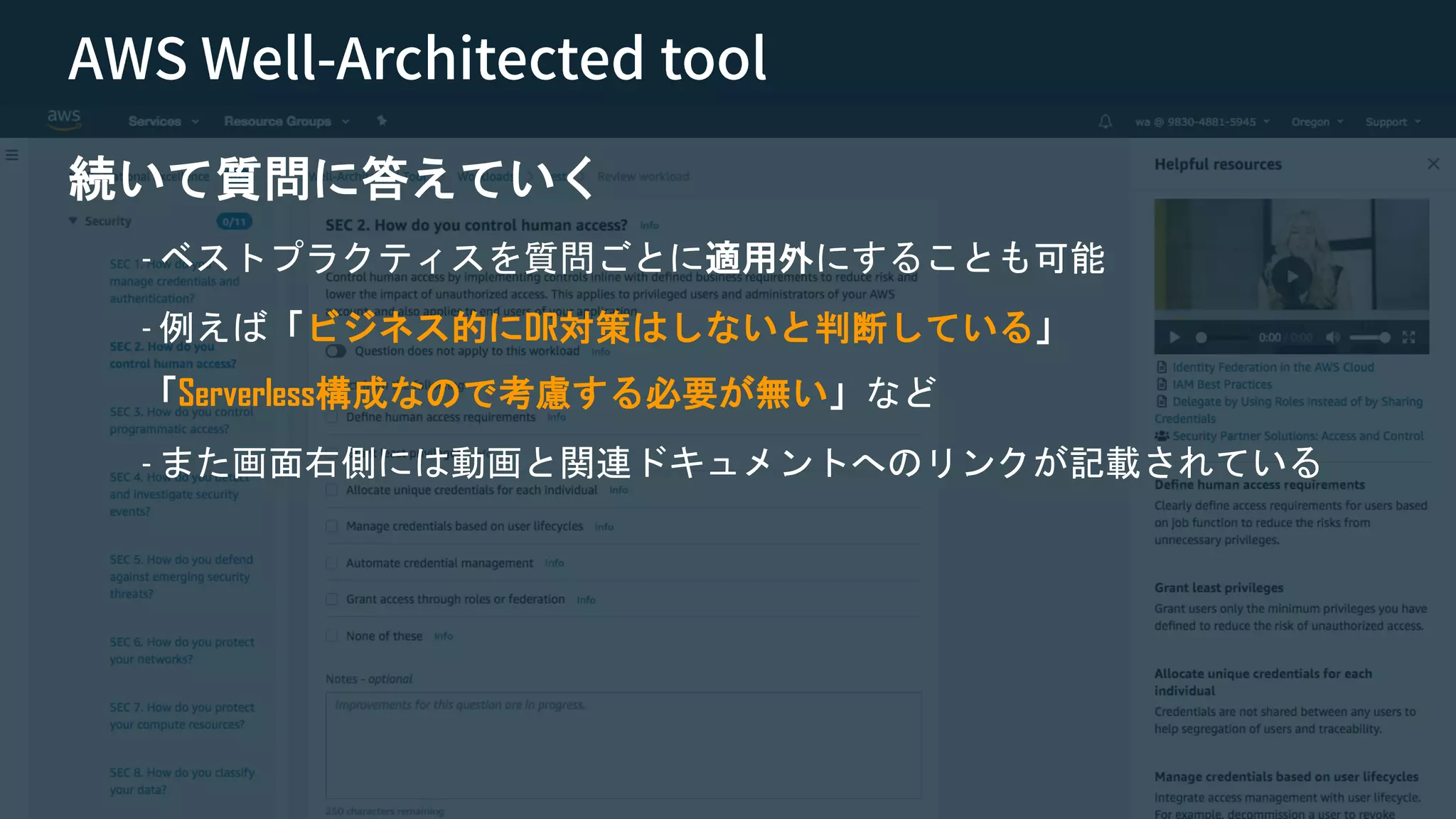This screenshot has width=1456, height=819.
Task: Select SEC 2 control human access question
Action: 173,355
